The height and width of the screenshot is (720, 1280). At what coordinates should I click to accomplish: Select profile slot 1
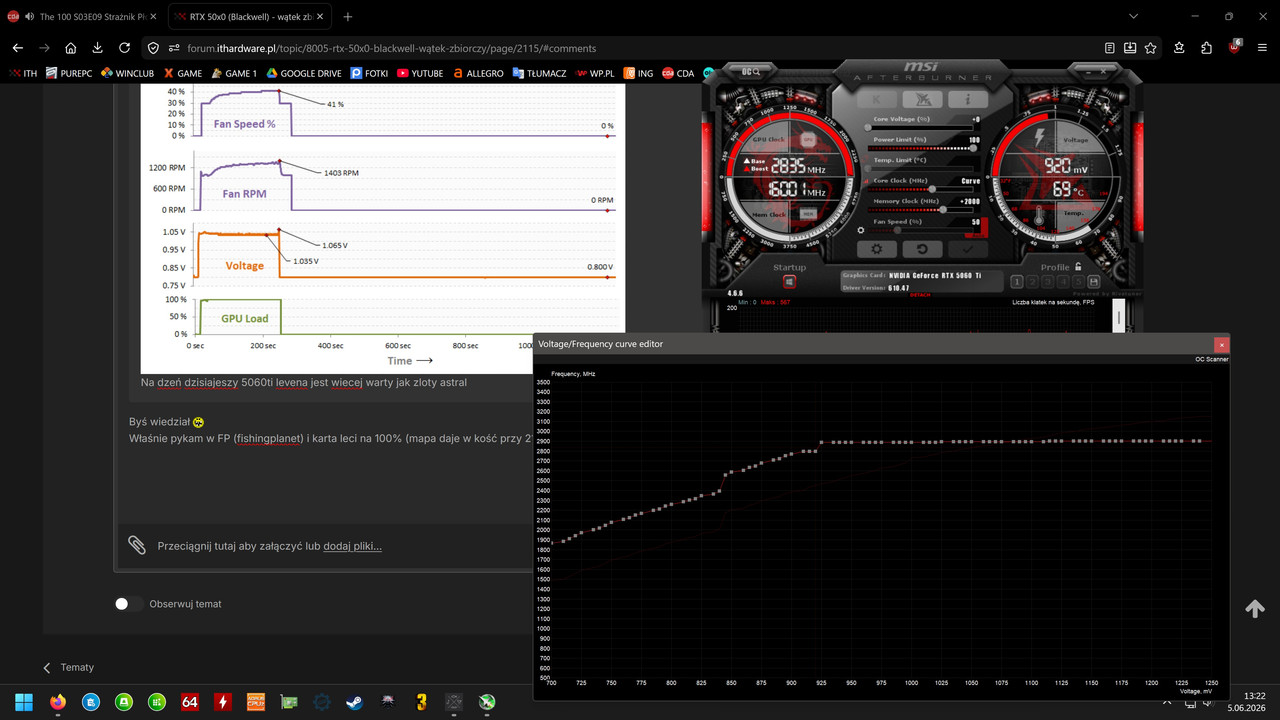pyautogui.click(x=1017, y=282)
